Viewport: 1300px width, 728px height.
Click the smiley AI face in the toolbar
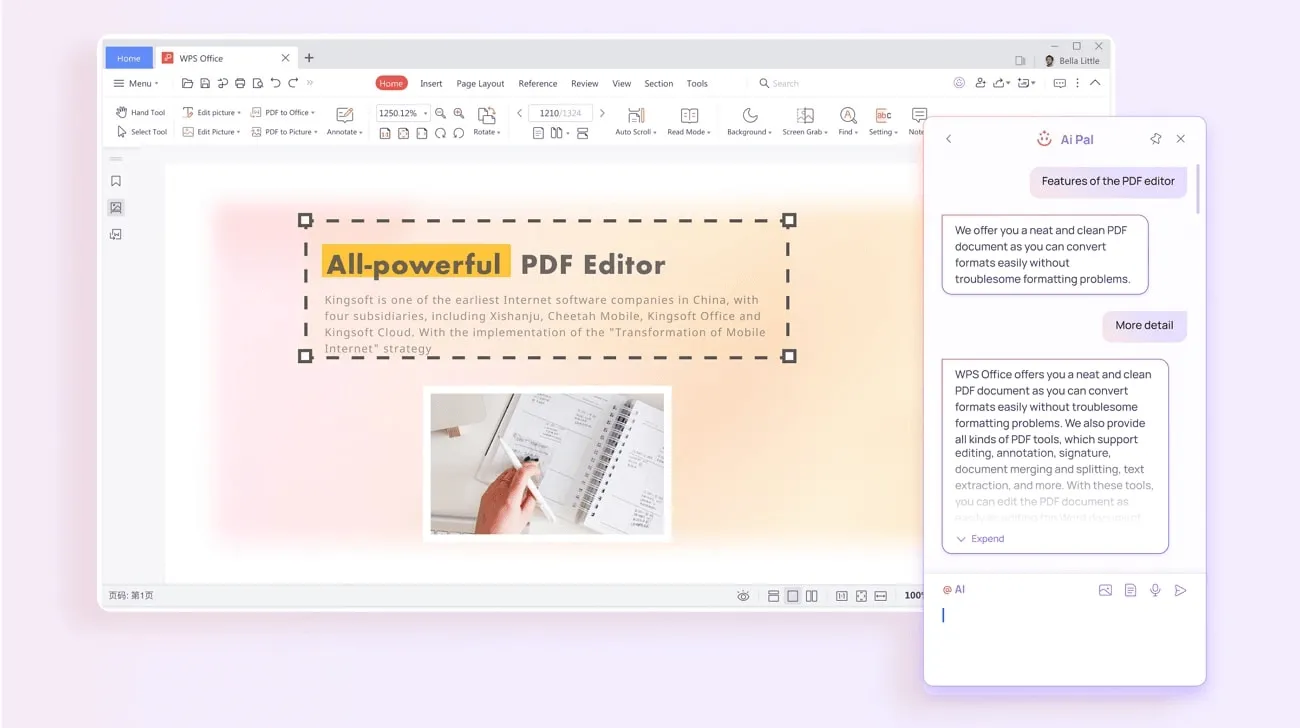click(959, 83)
